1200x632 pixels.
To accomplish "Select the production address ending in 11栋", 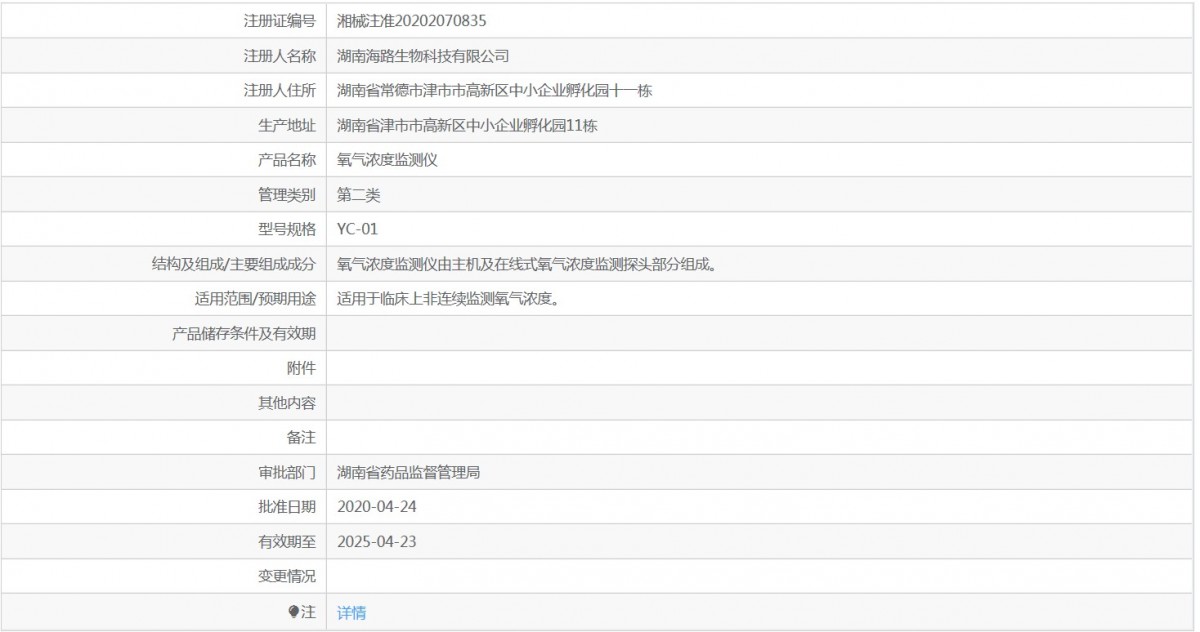I will click(468, 125).
